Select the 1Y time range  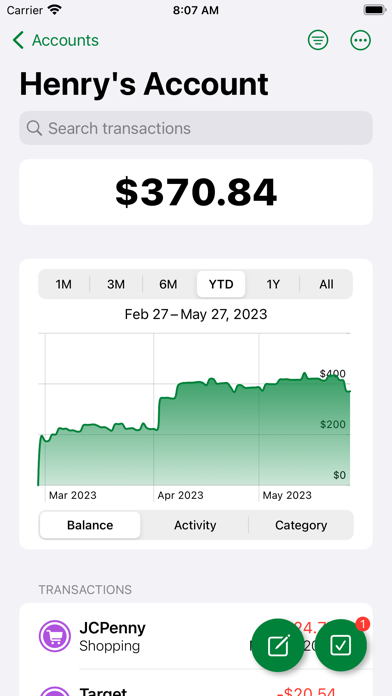(x=273, y=284)
